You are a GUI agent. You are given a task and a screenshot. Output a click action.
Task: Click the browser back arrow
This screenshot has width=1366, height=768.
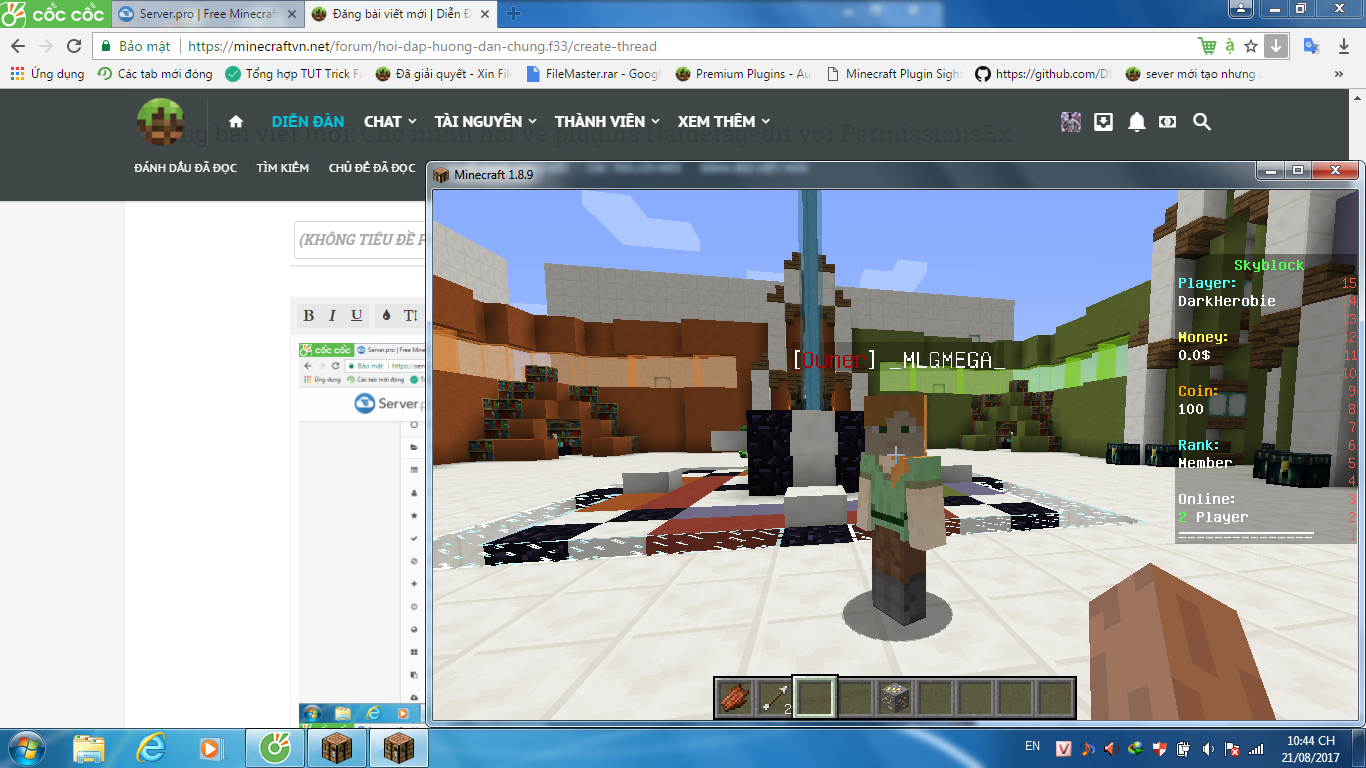[18, 46]
